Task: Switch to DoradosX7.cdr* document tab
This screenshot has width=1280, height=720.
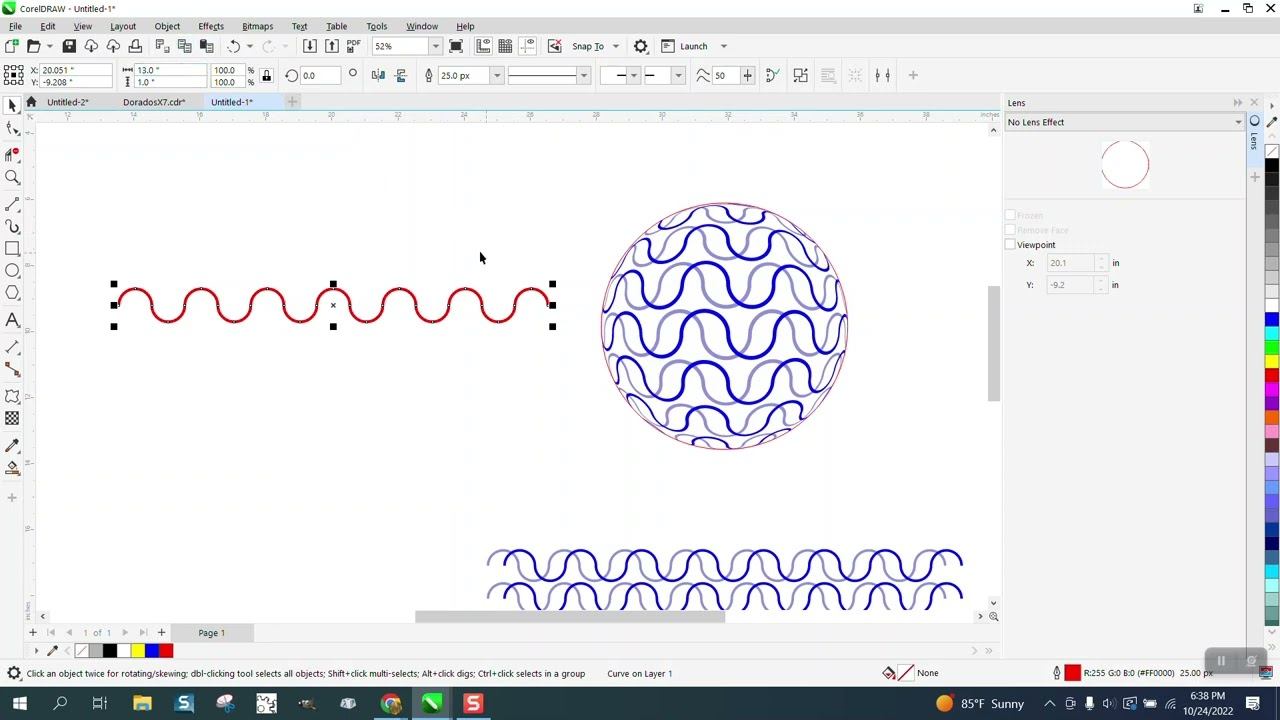Action: click(x=154, y=102)
